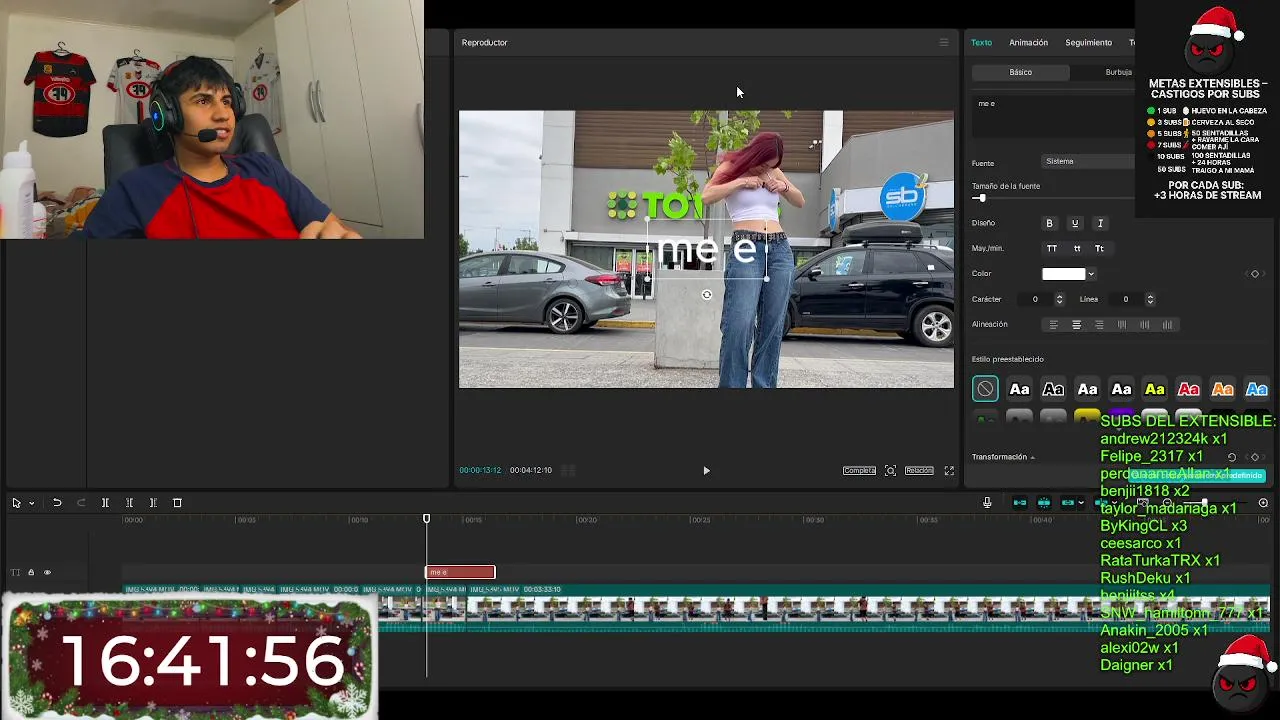Click the Carácter spacing value field
Screen dimensions: 1280x720
tap(1035, 299)
